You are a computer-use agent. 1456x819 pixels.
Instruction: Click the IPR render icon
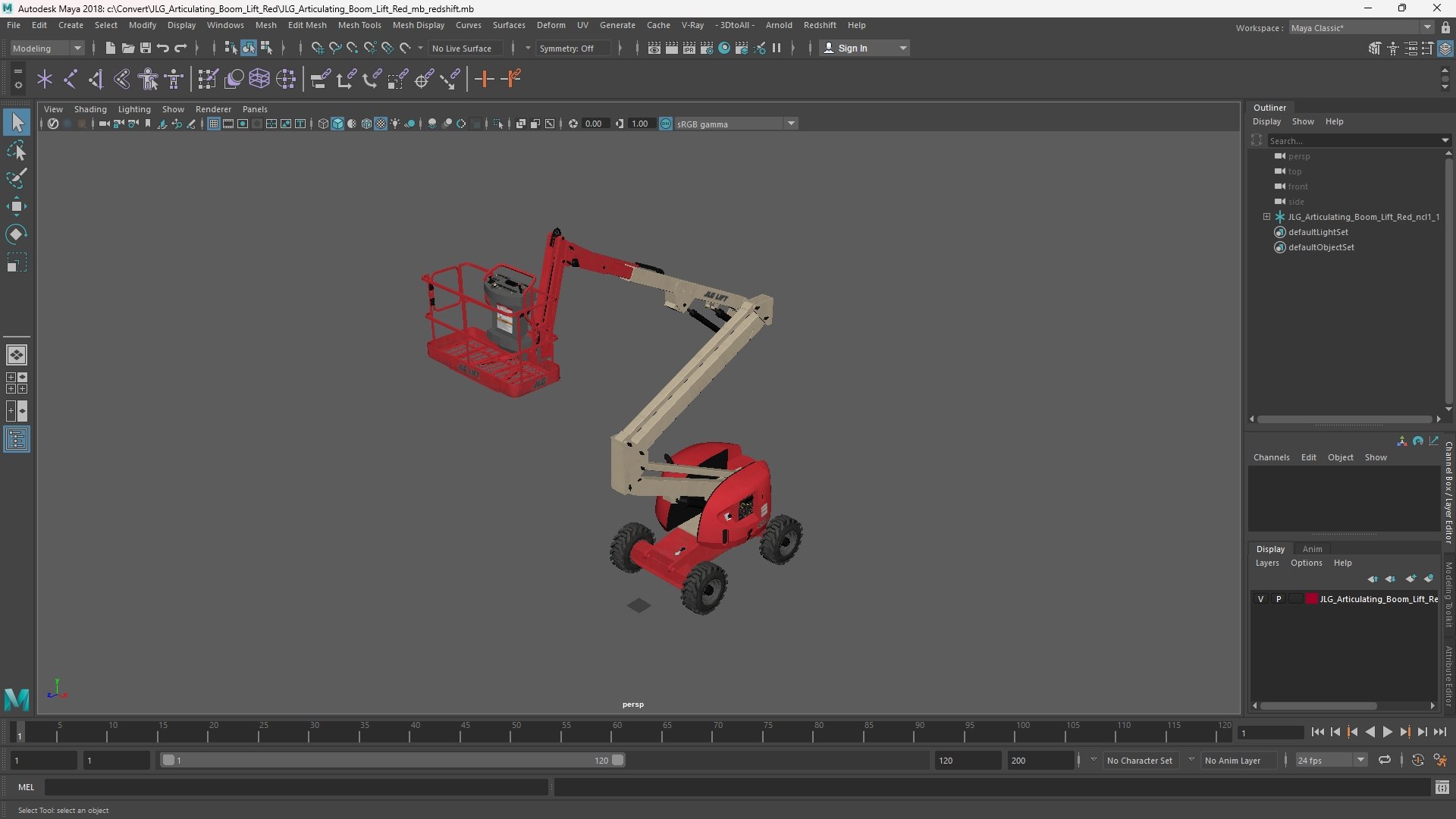coord(689,48)
